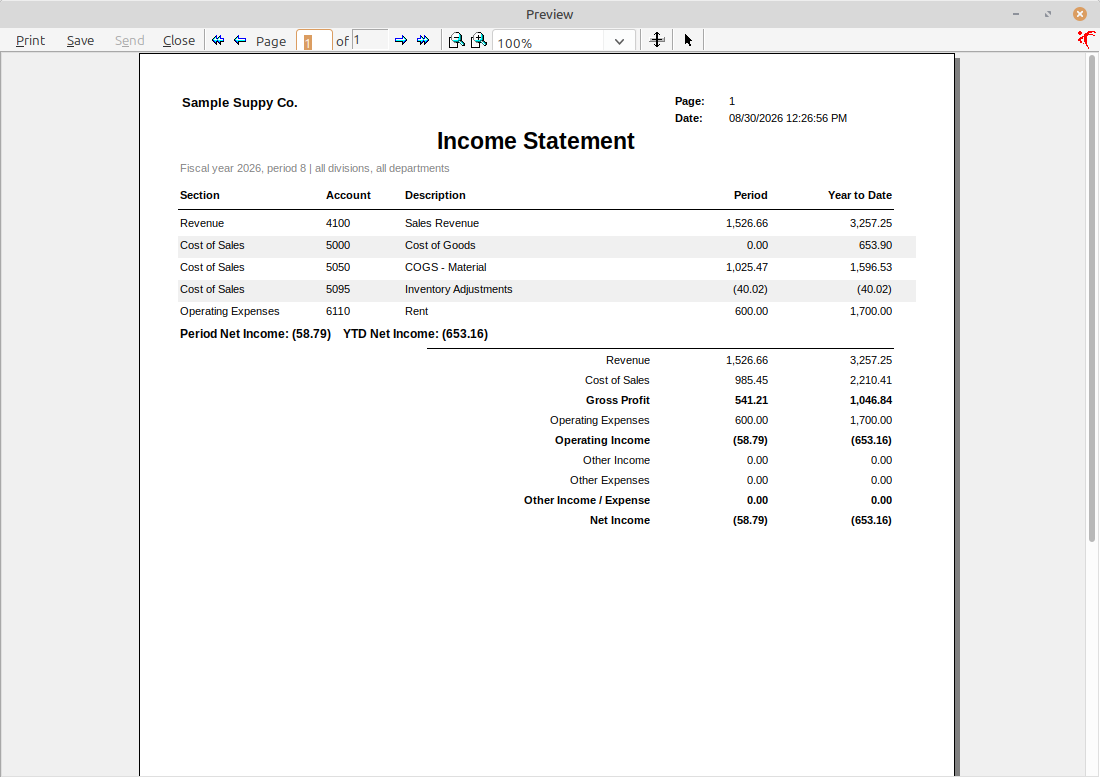Image resolution: width=1100 pixels, height=778 pixels.
Task: Go to first page arrow icon
Action: click(x=218, y=40)
